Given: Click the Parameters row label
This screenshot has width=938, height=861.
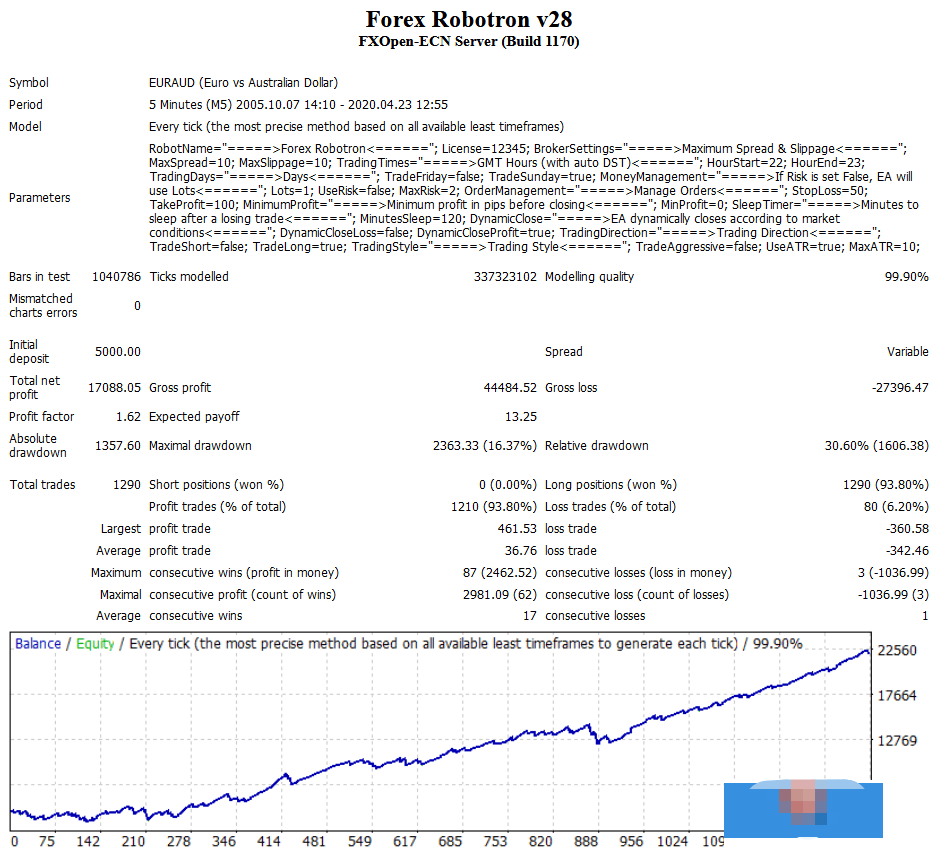Looking at the screenshot, I should (x=39, y=198).
